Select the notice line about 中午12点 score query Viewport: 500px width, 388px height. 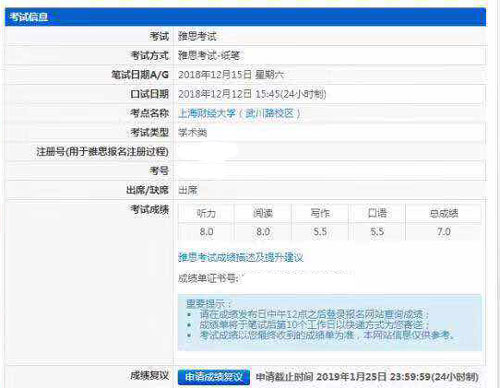pos(314,314)
